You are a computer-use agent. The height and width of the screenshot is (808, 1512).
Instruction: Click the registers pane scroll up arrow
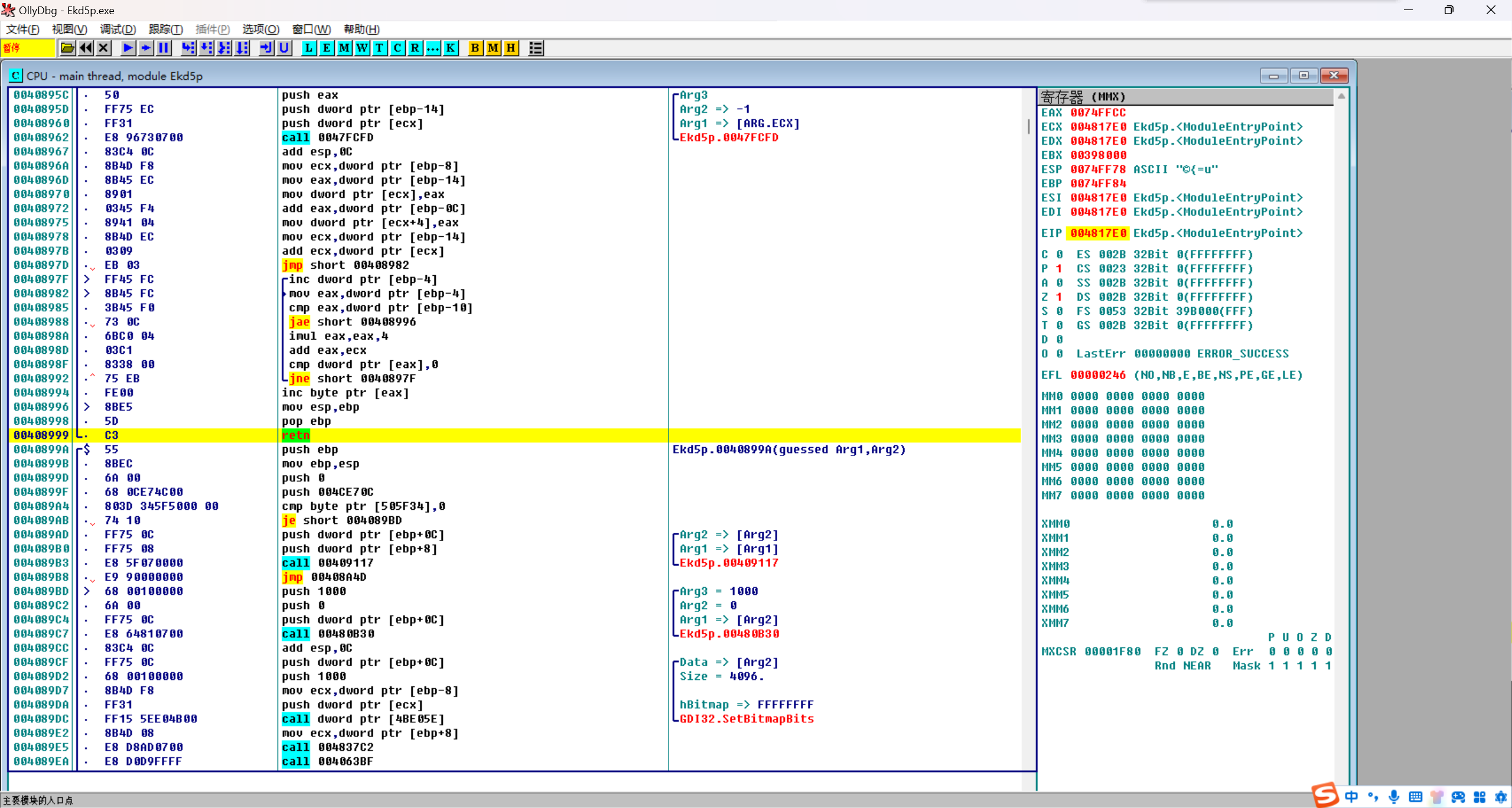coord(1341,96)
